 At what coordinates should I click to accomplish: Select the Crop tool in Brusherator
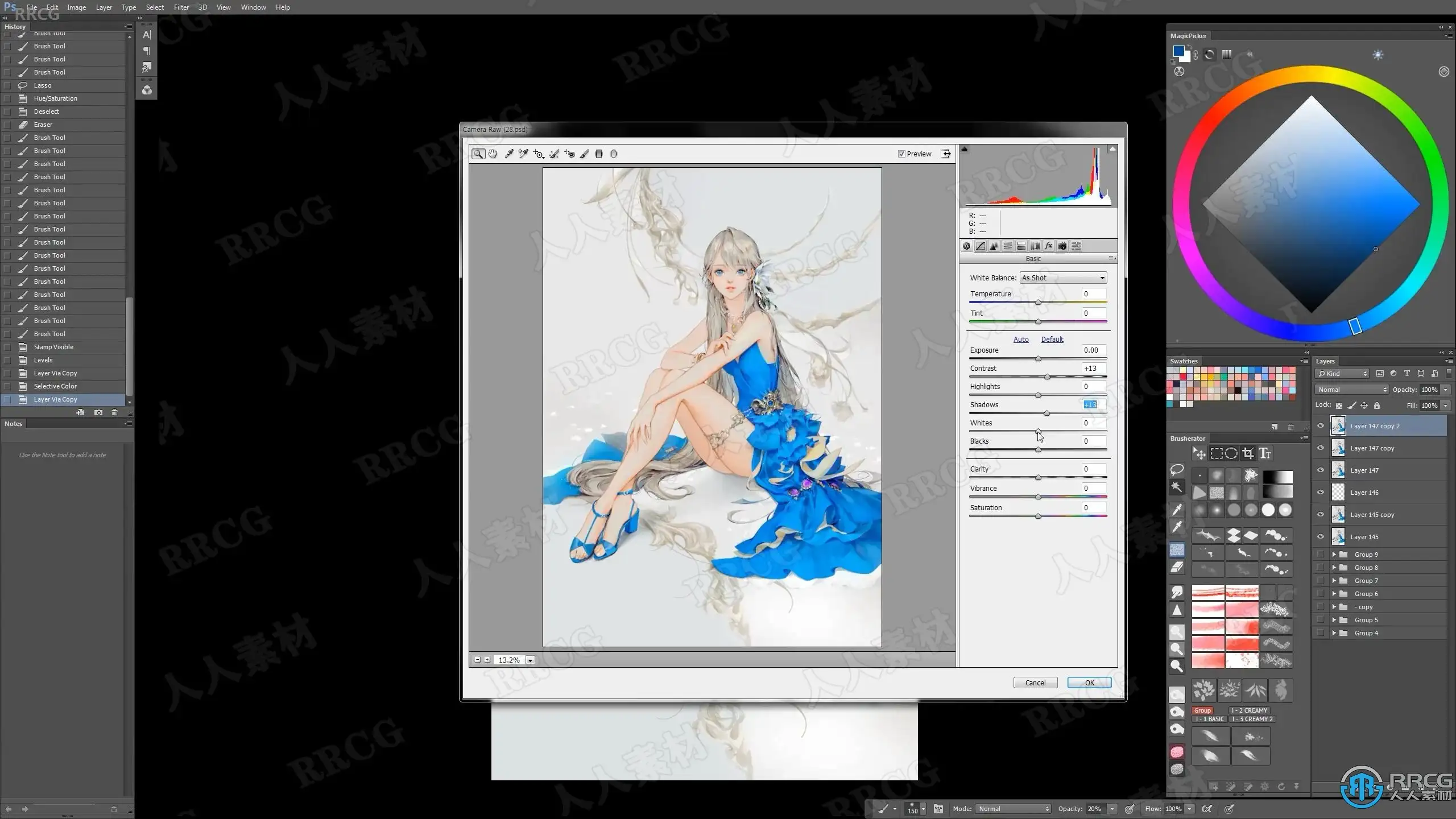click(1248, 453)
